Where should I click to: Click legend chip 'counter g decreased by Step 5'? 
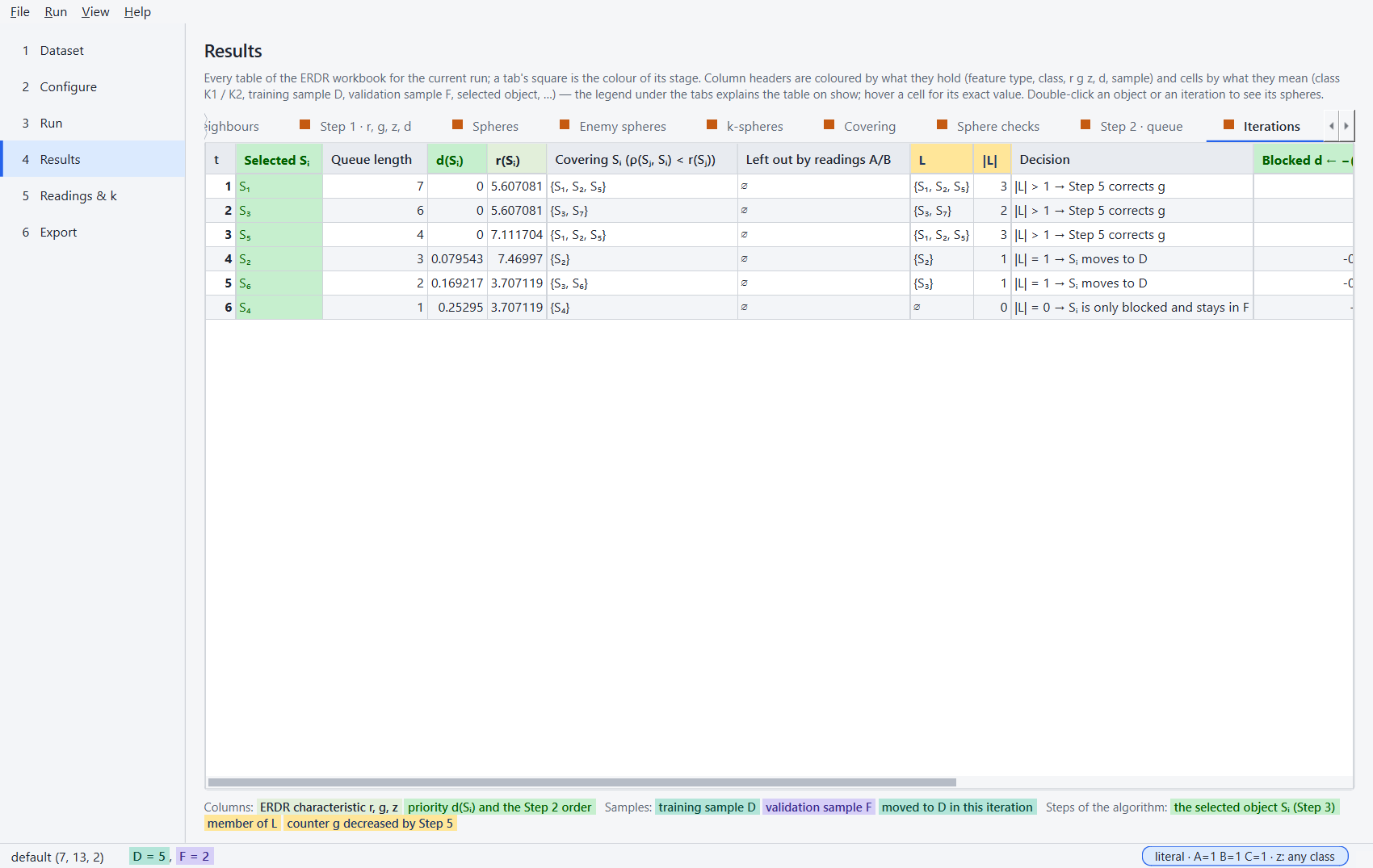tap(370, 824)
